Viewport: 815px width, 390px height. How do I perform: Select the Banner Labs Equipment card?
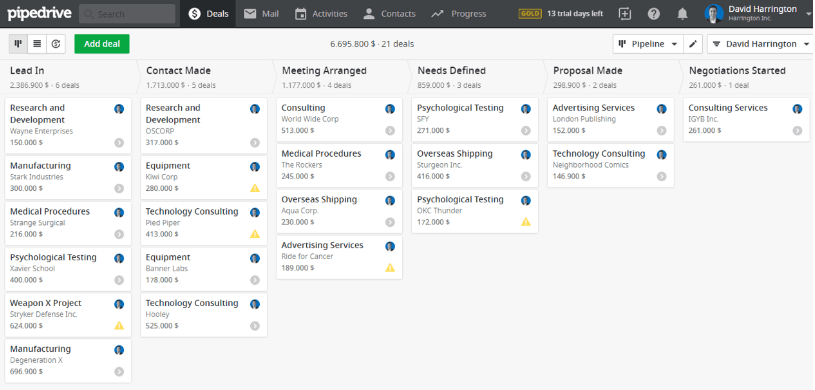tap(204, 269)
